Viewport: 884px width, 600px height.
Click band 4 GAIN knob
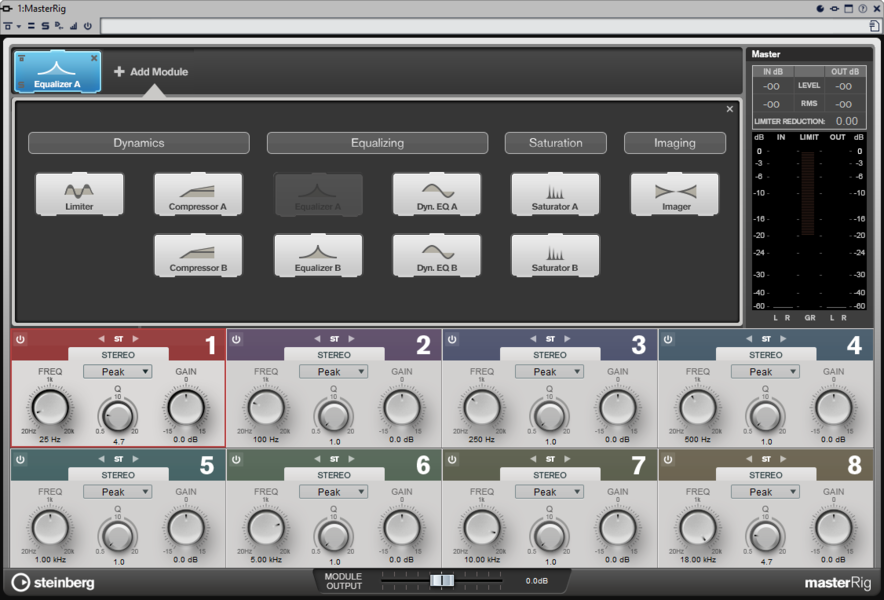click(x=833, y=408)
